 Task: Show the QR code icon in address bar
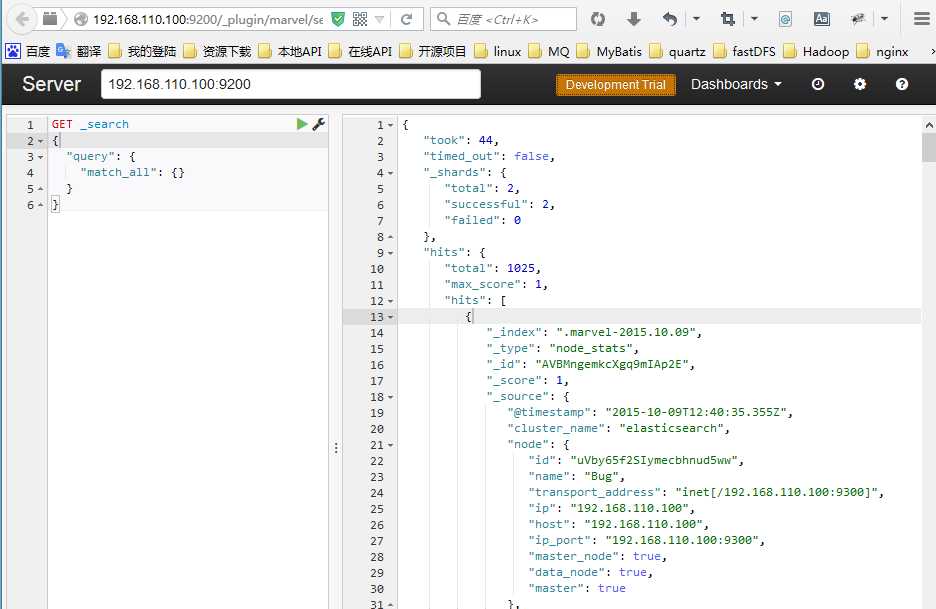360,20
